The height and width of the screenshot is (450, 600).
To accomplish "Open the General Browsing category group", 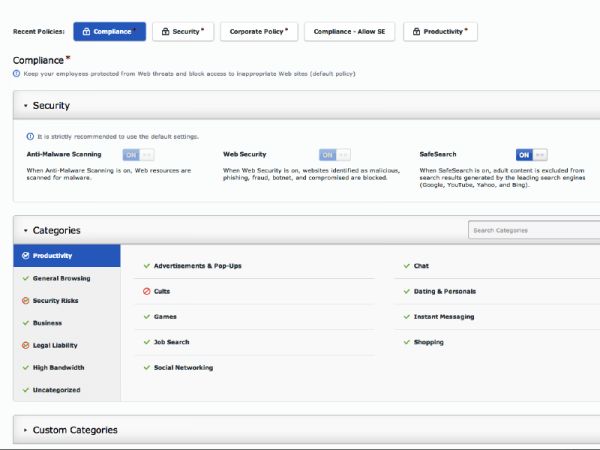I will click(x=61, y=278).
